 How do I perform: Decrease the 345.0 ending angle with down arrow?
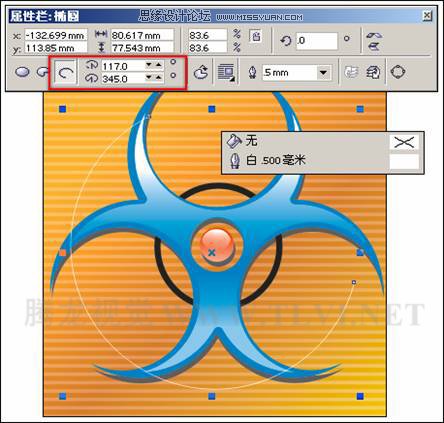149,78
